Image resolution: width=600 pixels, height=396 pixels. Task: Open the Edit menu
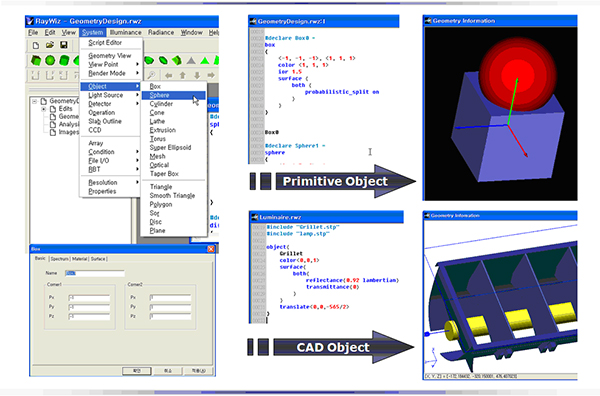point(50,33)
